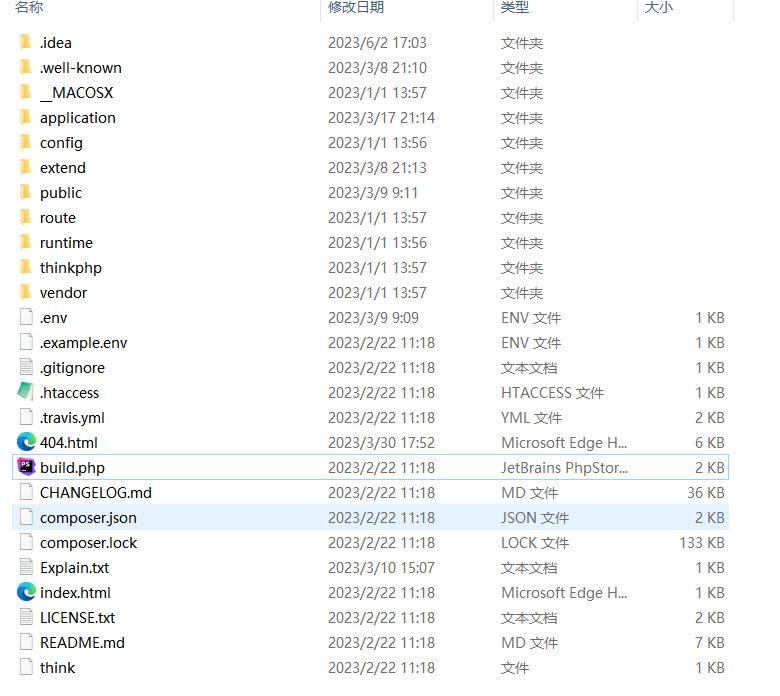Click the 6 KB size value

[x=709, y=443]
